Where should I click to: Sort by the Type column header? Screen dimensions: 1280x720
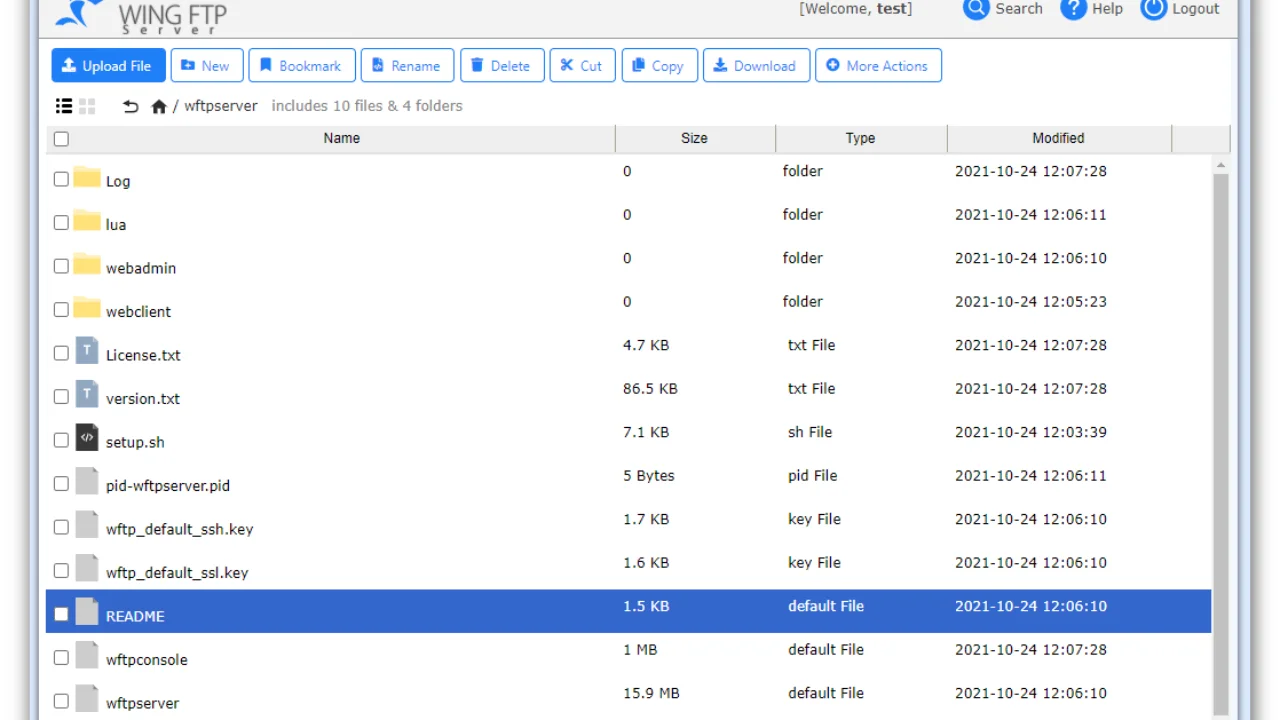860,138
